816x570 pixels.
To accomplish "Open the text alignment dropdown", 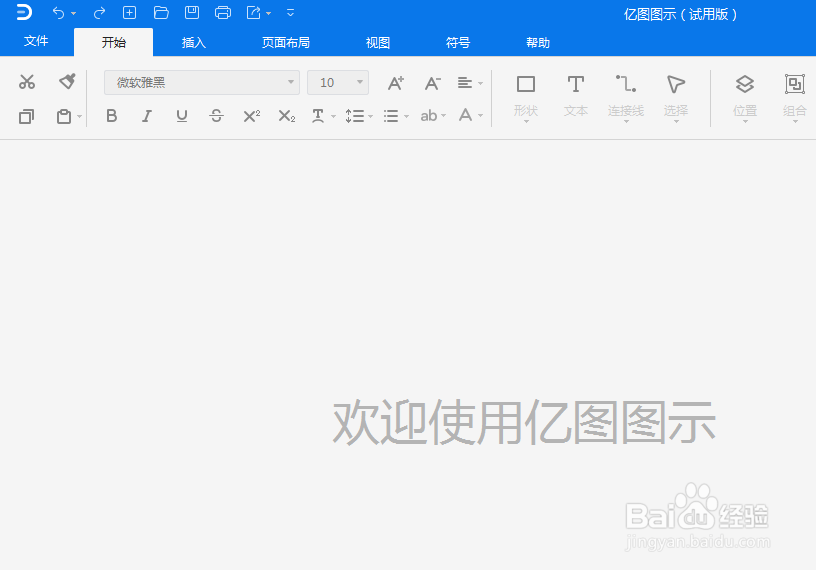I will pos(470,83).
